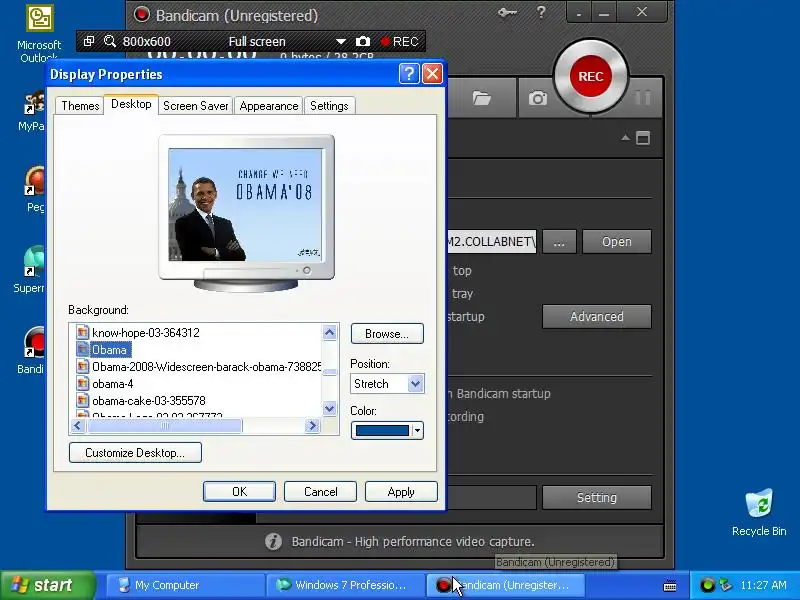Click the up-arrow collapse icon in Bandicam panel
The width and height of the screenshot is (800, 600).
tap(625, 138)
